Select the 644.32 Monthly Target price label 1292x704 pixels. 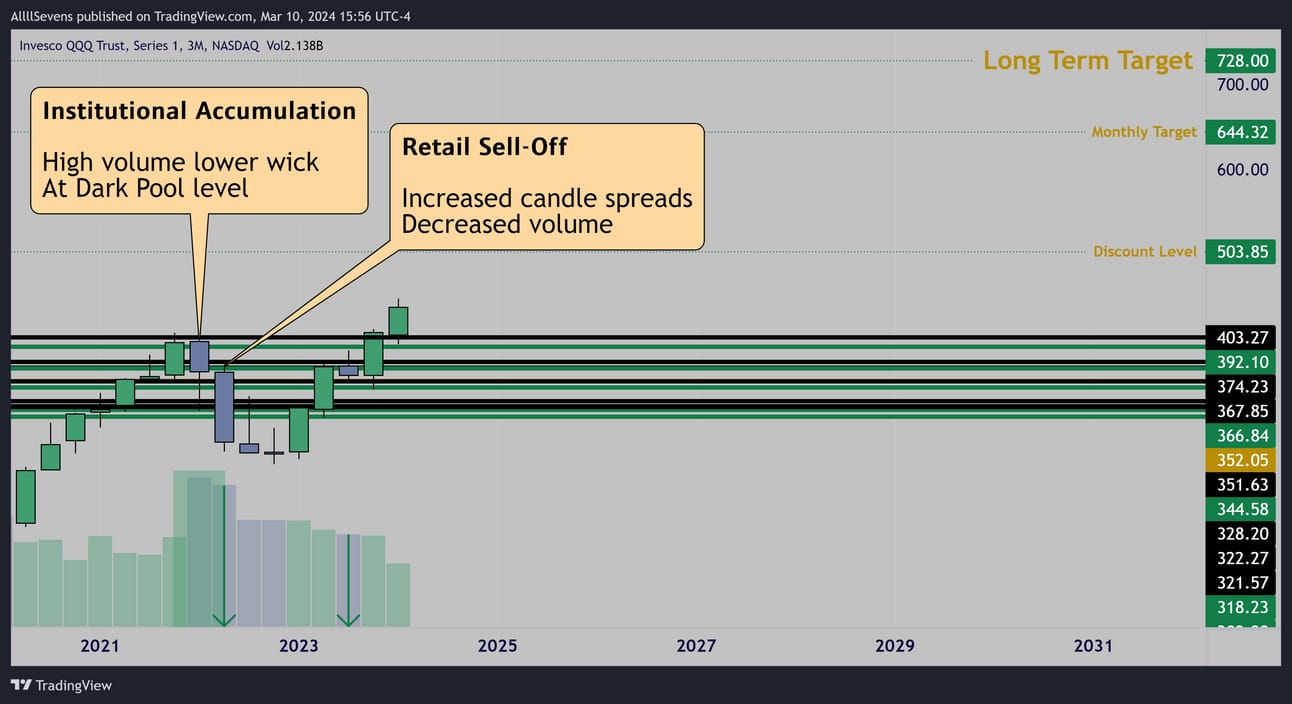point(1242,132)
